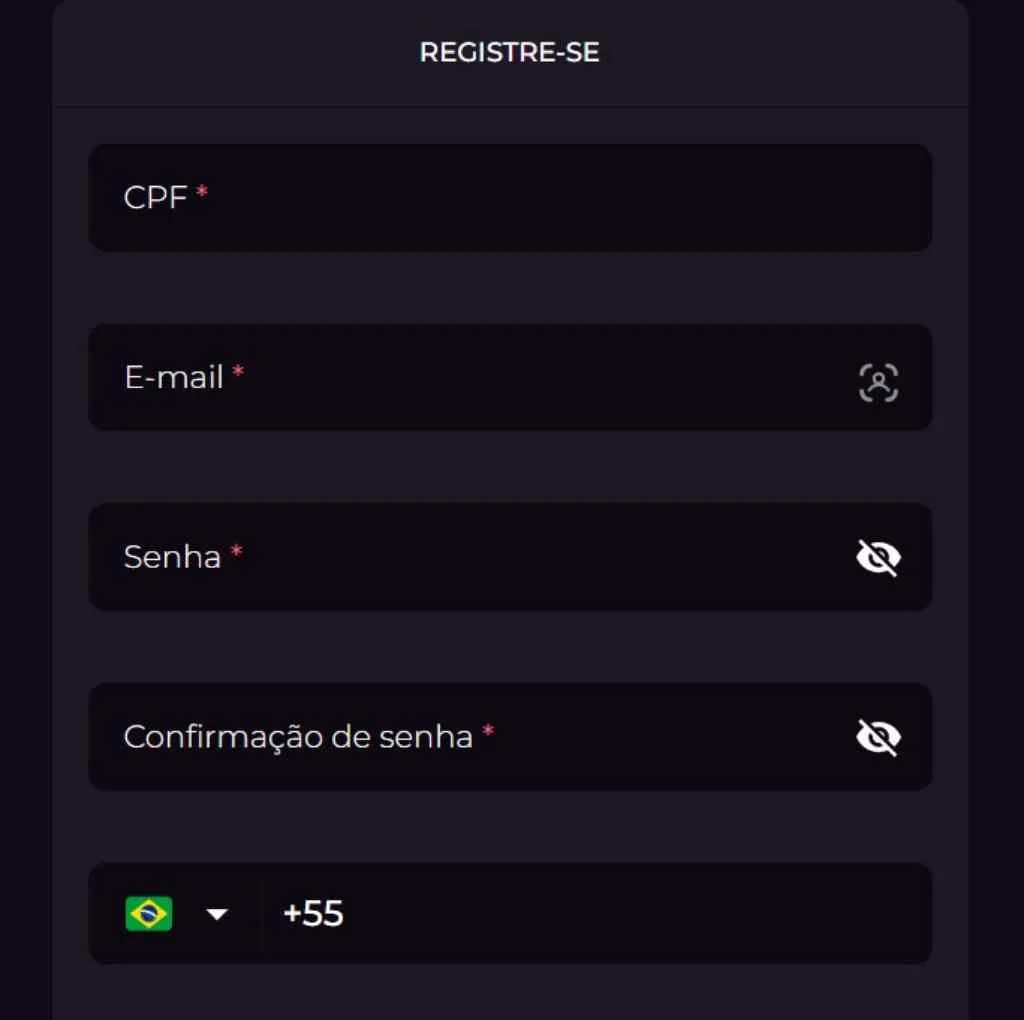Click the face-scan autofill icon in E-mail field
The height and width of the screenshot is (1020, 1024).
click(x=878, y=383)
